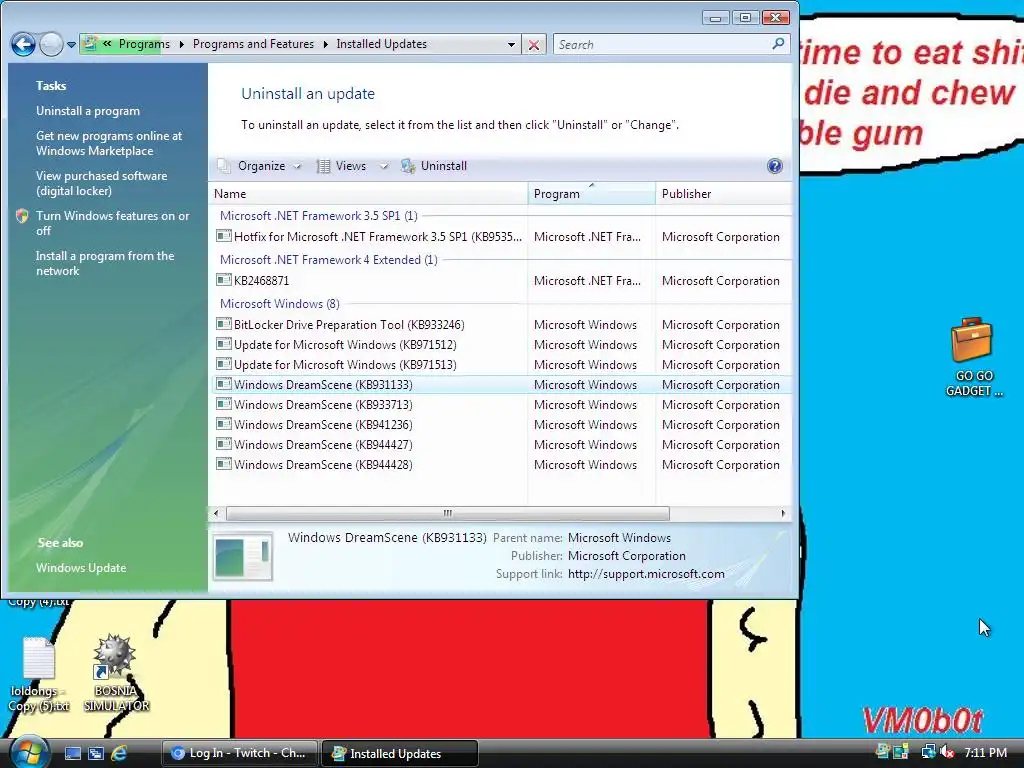The height and width of the screenshot is (768, 1024).
Task: Click the shield icon beside Windows features
Action: pos(22,216)
